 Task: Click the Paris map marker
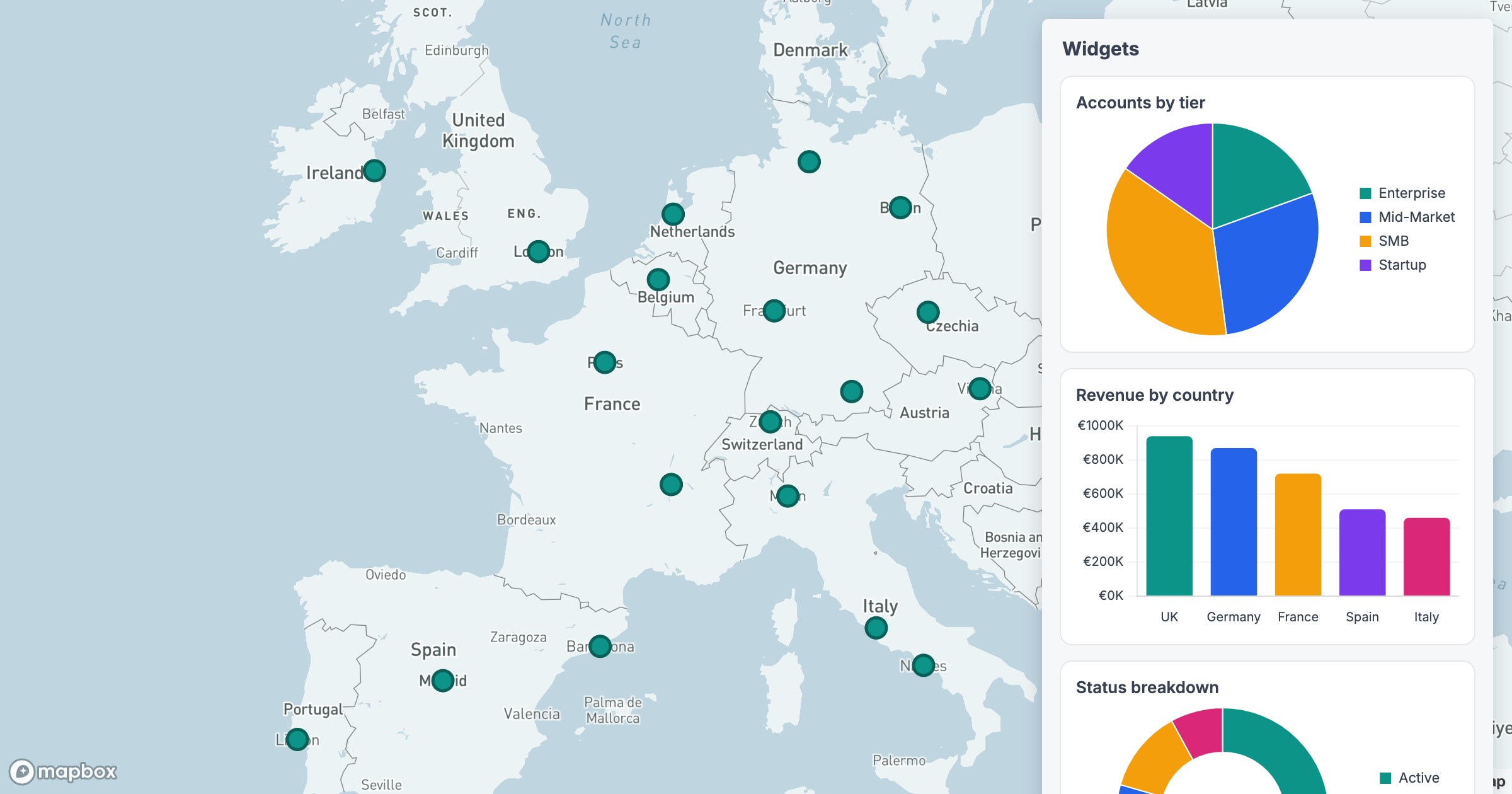click(605, 362)
